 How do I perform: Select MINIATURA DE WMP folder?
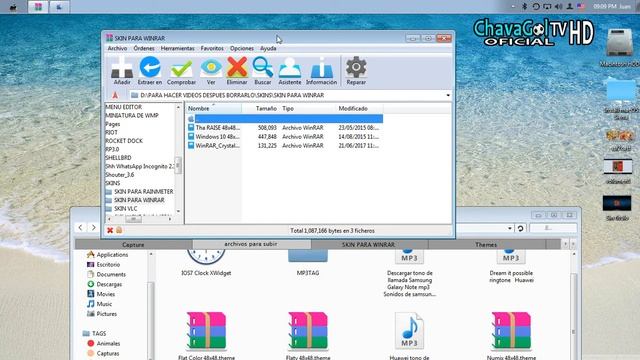click(x=132, y=116)
